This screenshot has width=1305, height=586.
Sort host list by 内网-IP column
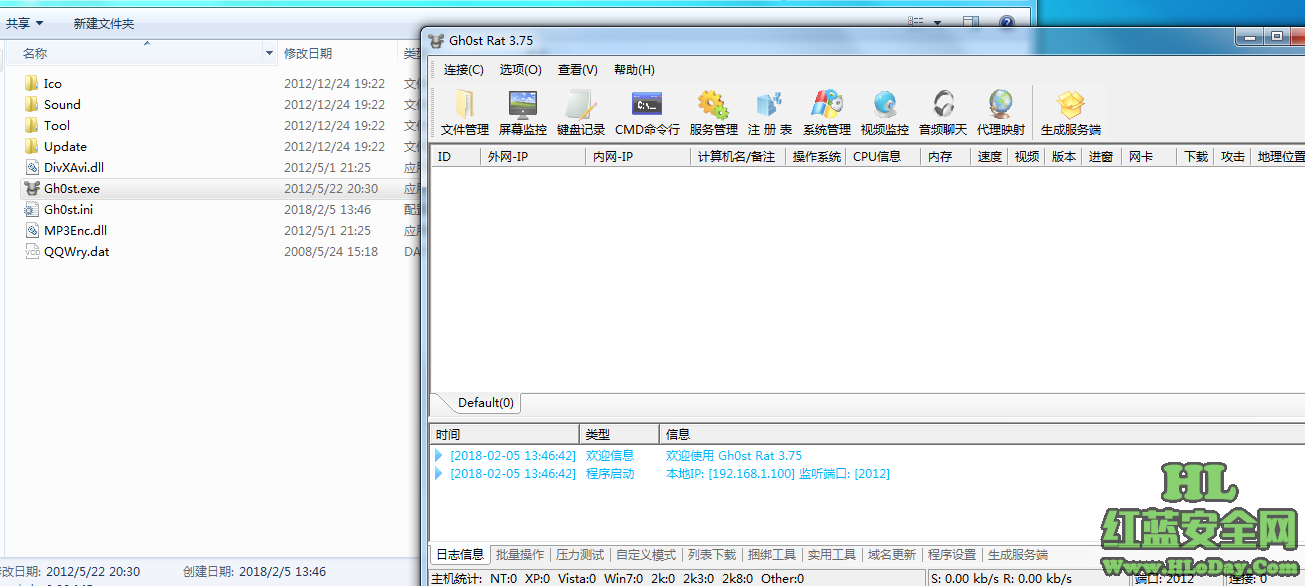(x=638, y=157)
